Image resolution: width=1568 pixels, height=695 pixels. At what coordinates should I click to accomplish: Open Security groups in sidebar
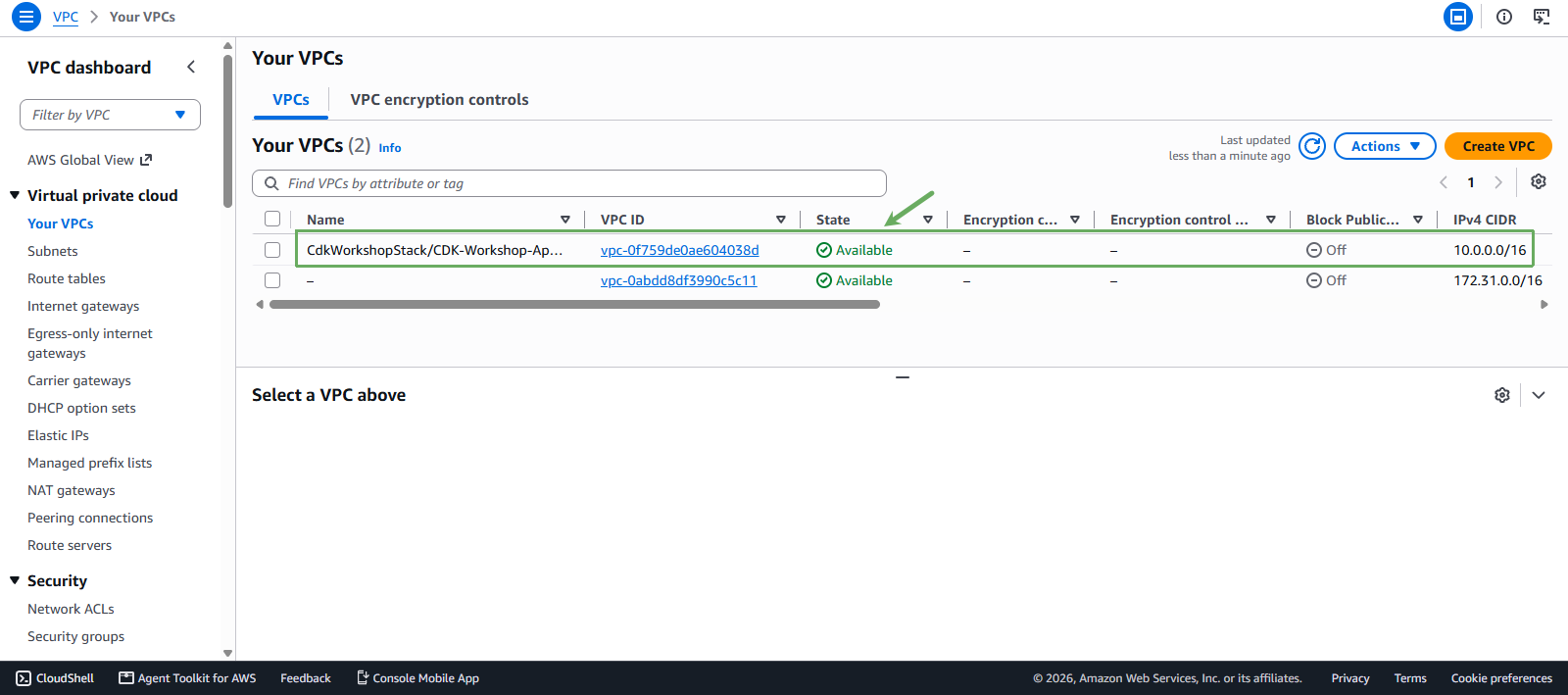(x=76, y=636)
